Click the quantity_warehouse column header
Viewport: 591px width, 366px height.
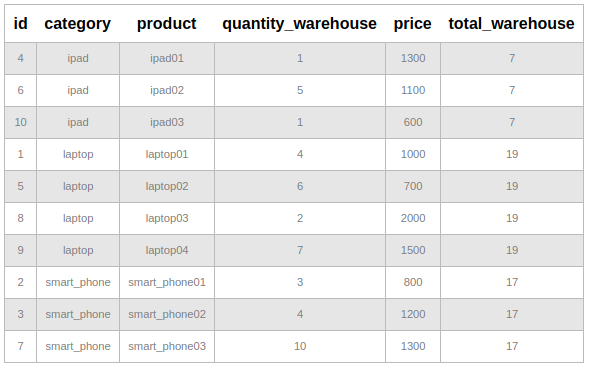(299, 24)
